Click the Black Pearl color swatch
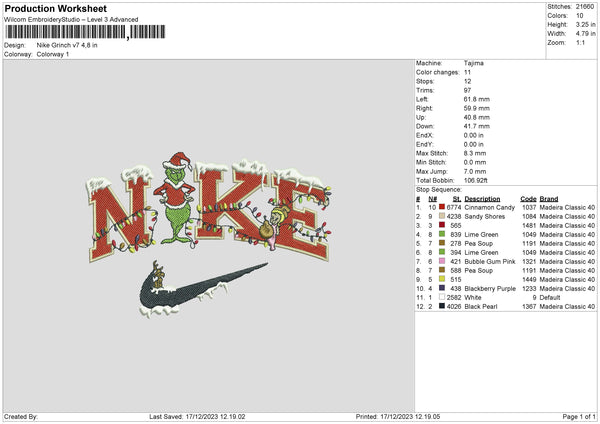600x424 pixels. coord(442,306)
